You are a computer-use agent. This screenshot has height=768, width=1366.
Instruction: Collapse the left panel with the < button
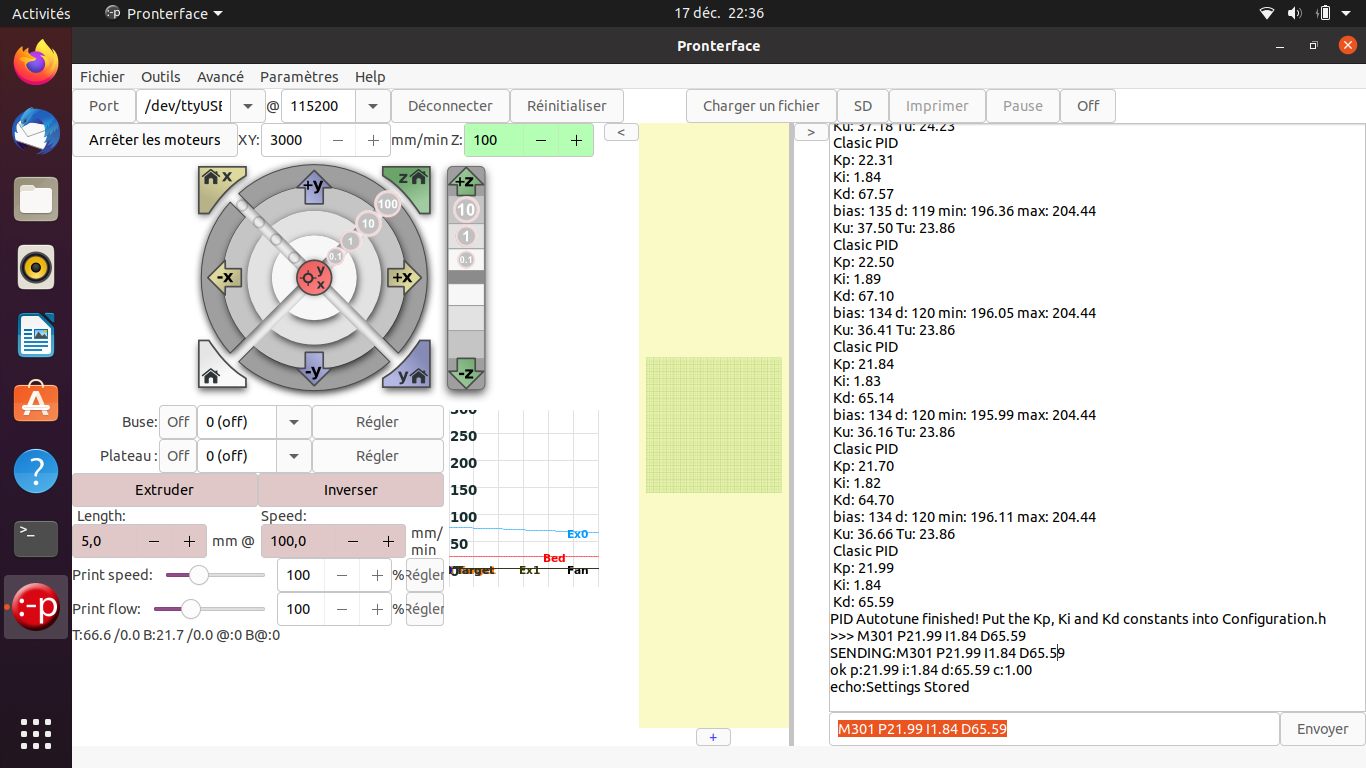click(x=621, y=132)
